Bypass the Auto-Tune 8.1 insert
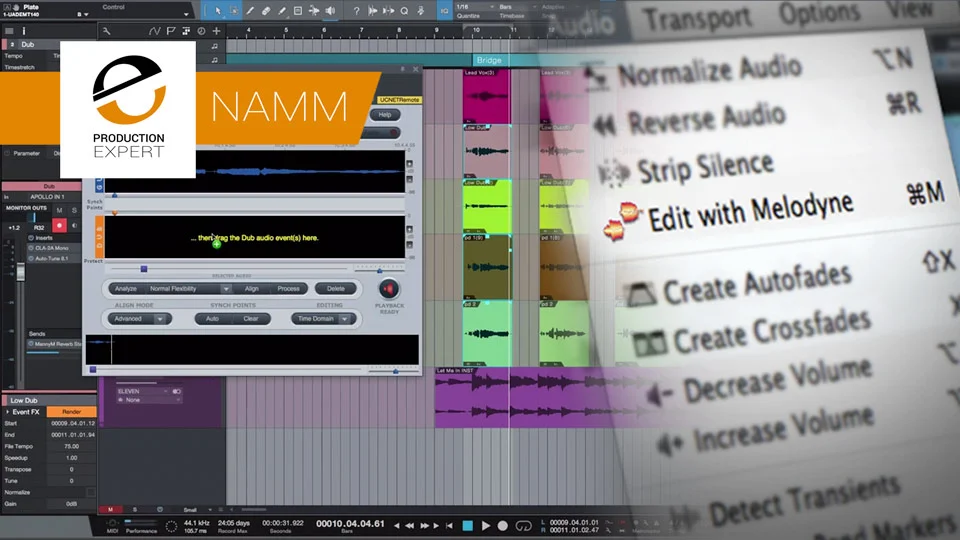The height and width of the screenshot is (540, 960). (x=31, y=258)
